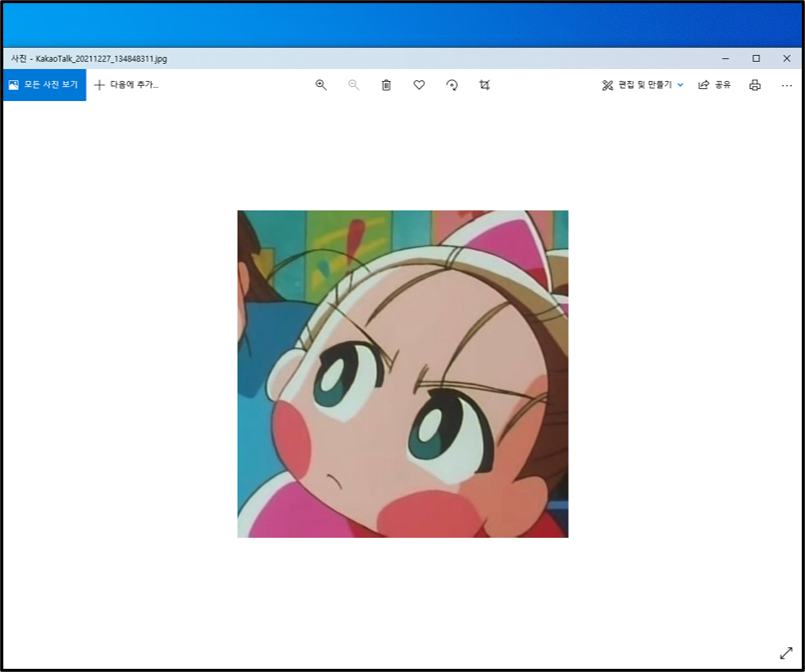Click the window title KakaoTalk_20211227_134848311.jpg
Screen dimensions: 805x672
click(101, 59)
